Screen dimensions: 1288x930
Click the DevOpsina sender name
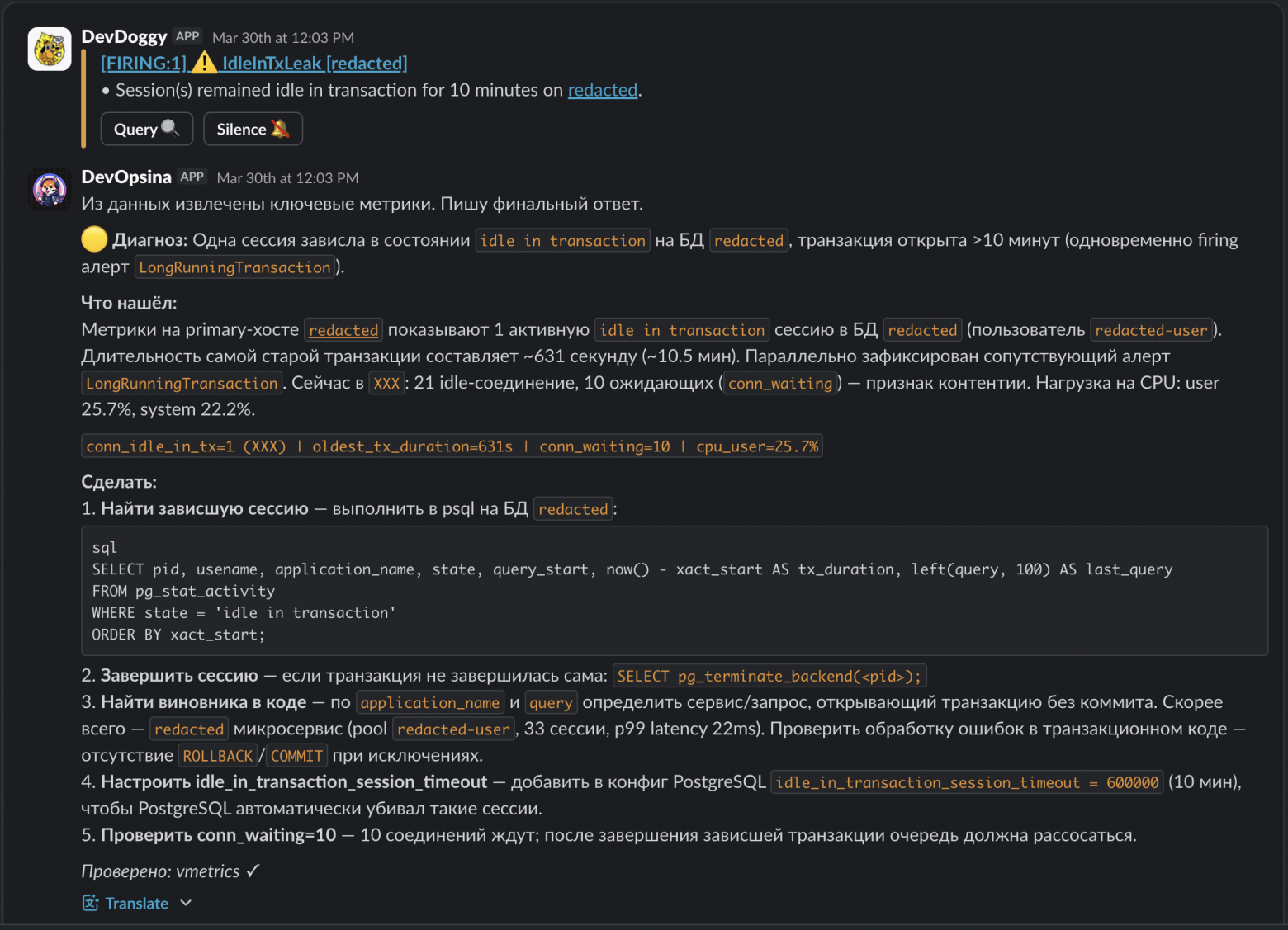point(126,177)
